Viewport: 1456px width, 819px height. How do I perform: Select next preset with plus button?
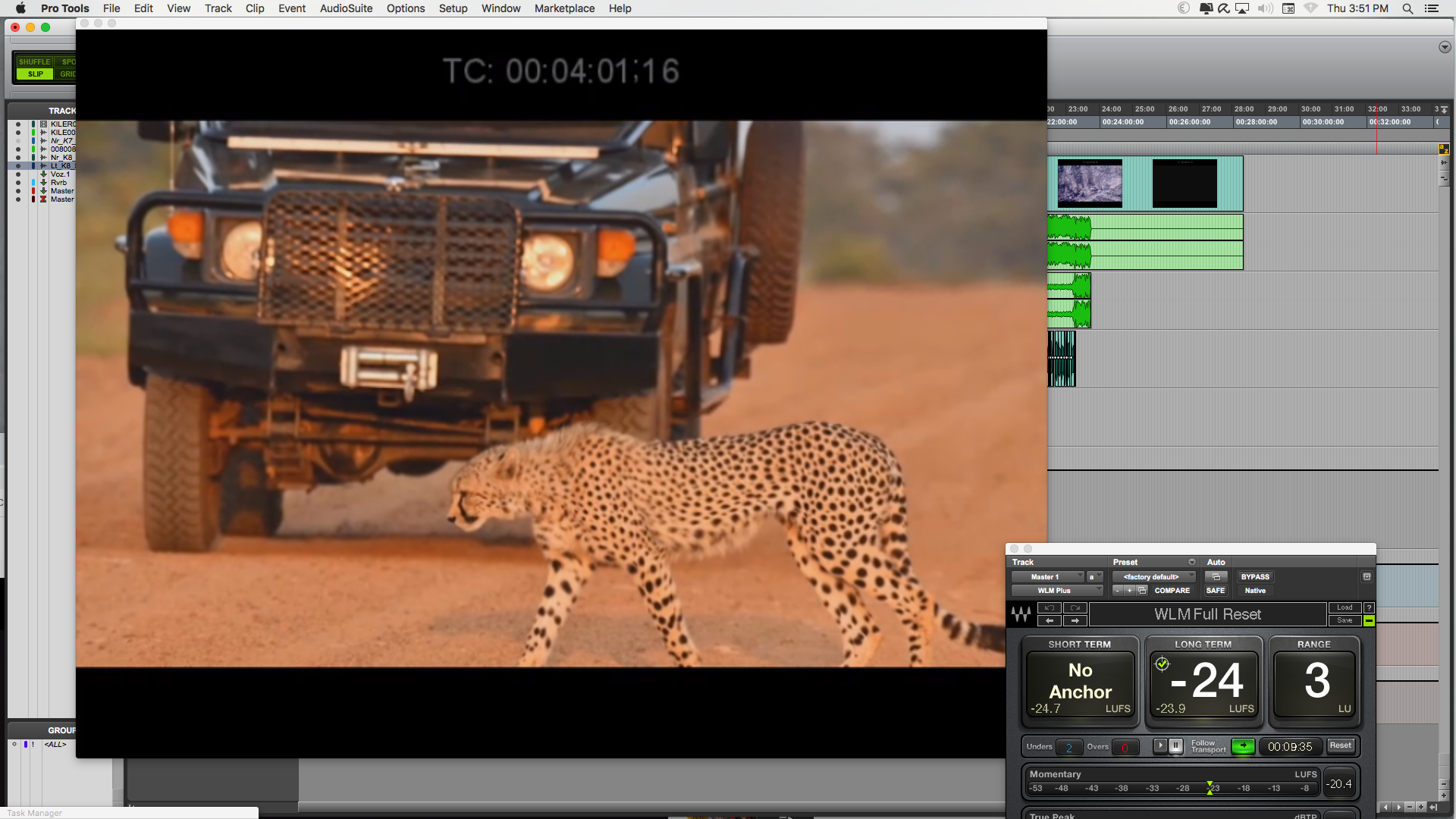click(1130, 591)
